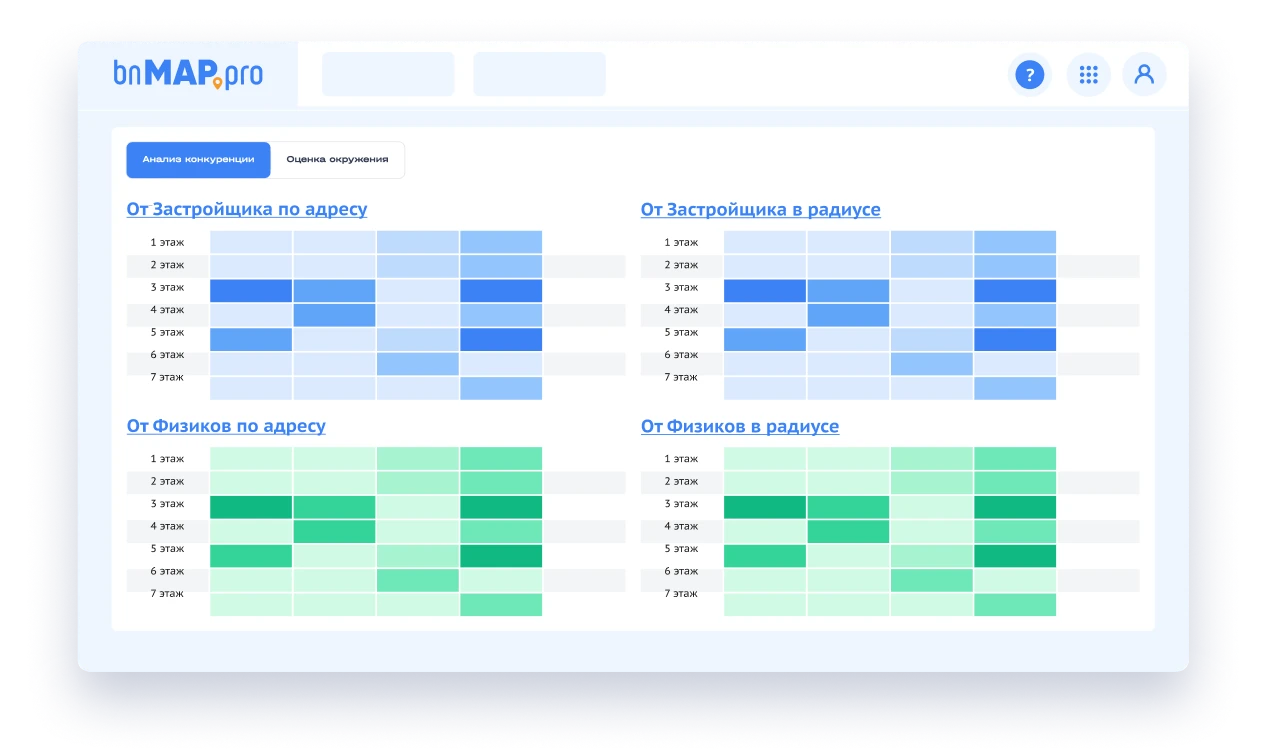Open the apps grid menu icon
This screenshot has width=1268, height=756.
click(1088, 75)
